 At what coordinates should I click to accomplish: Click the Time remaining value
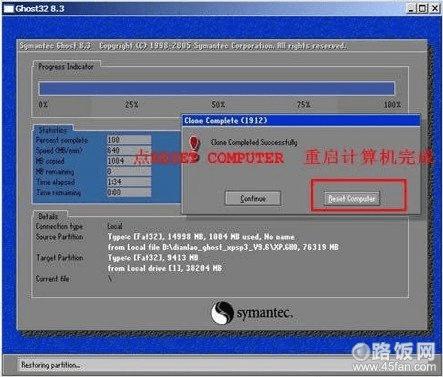click(129, 192)
